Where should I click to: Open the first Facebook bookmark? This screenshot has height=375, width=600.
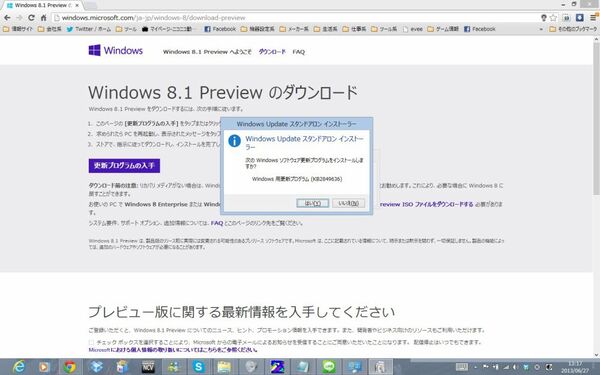(220, 29)
